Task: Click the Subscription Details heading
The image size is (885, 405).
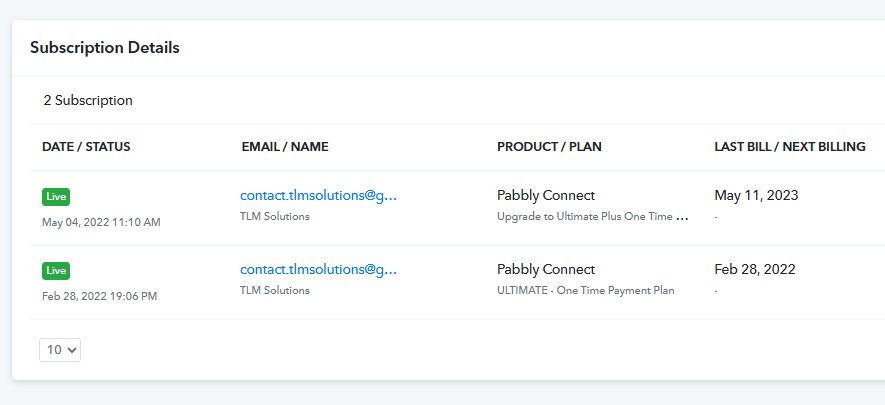Action: click(x=105, y=48)
